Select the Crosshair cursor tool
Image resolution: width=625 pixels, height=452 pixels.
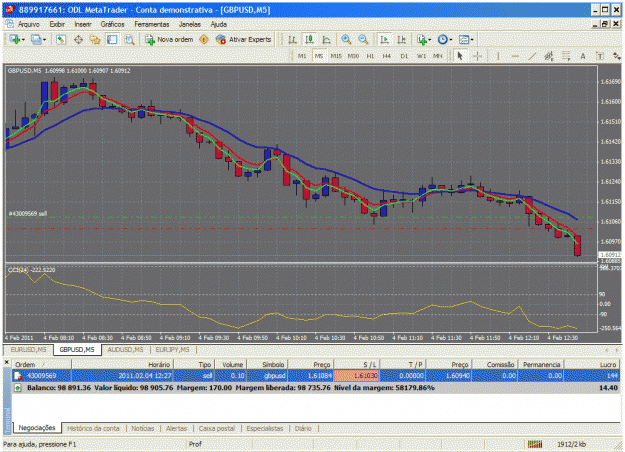click(477, 56)
